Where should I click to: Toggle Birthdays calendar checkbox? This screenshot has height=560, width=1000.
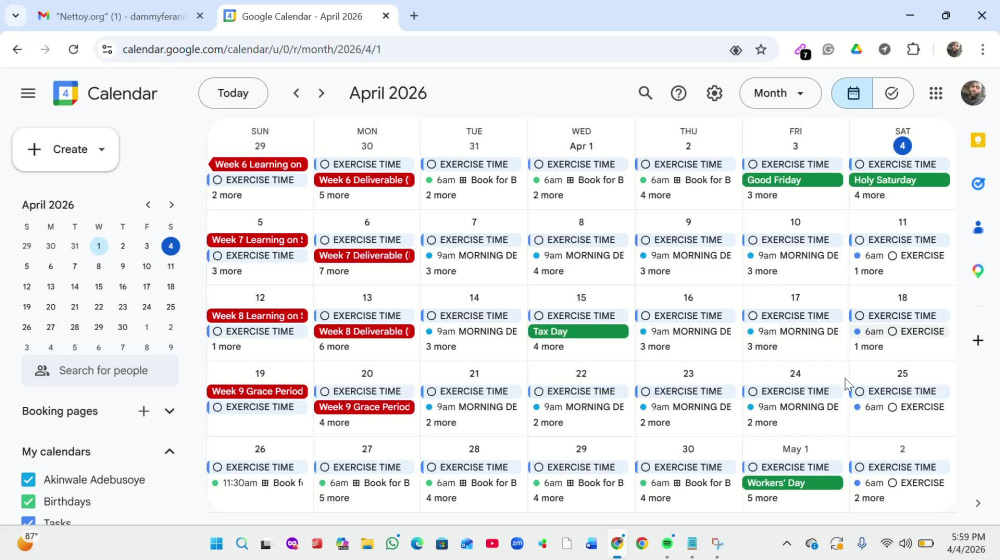[x=28, y=501]
